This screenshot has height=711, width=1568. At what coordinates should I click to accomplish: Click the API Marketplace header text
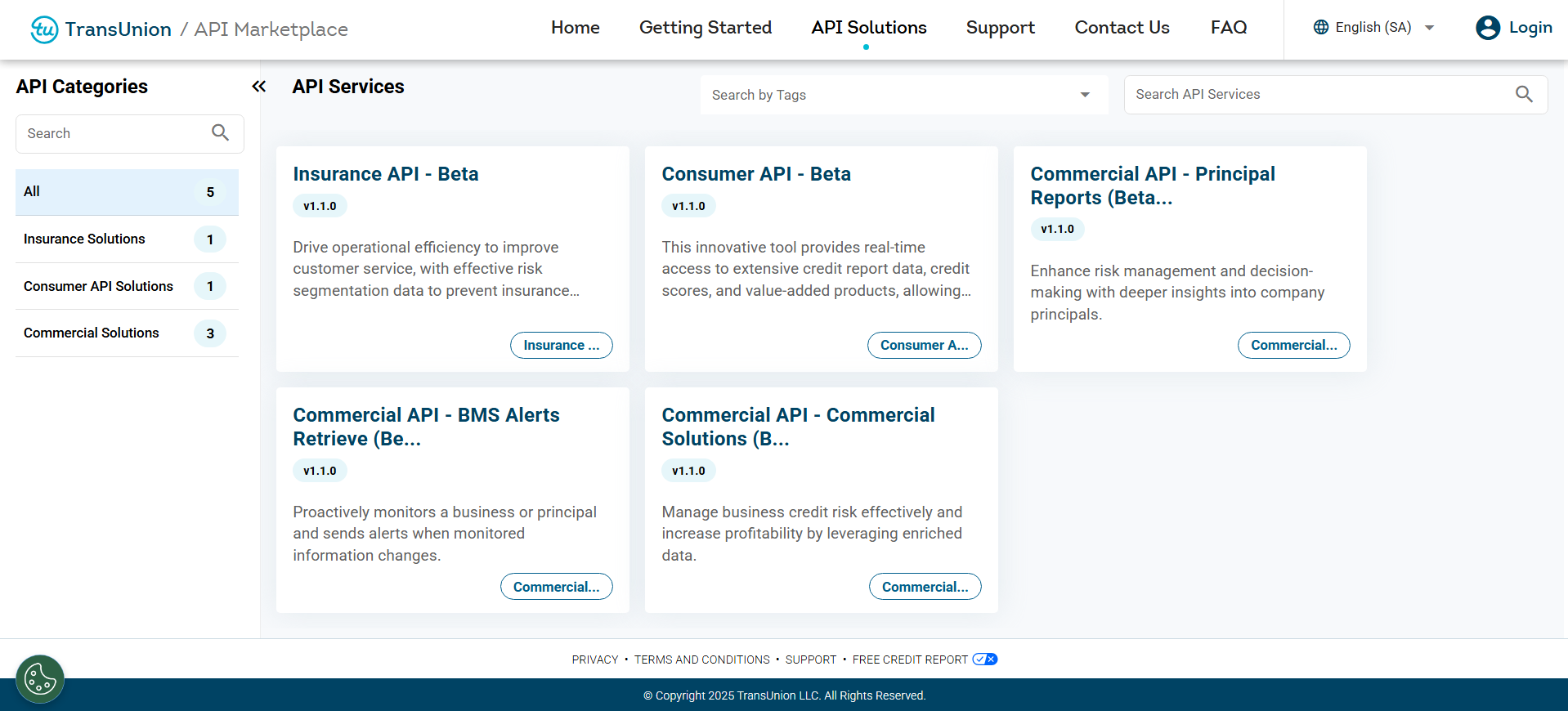pyautogui.click(x=271, y=29)
